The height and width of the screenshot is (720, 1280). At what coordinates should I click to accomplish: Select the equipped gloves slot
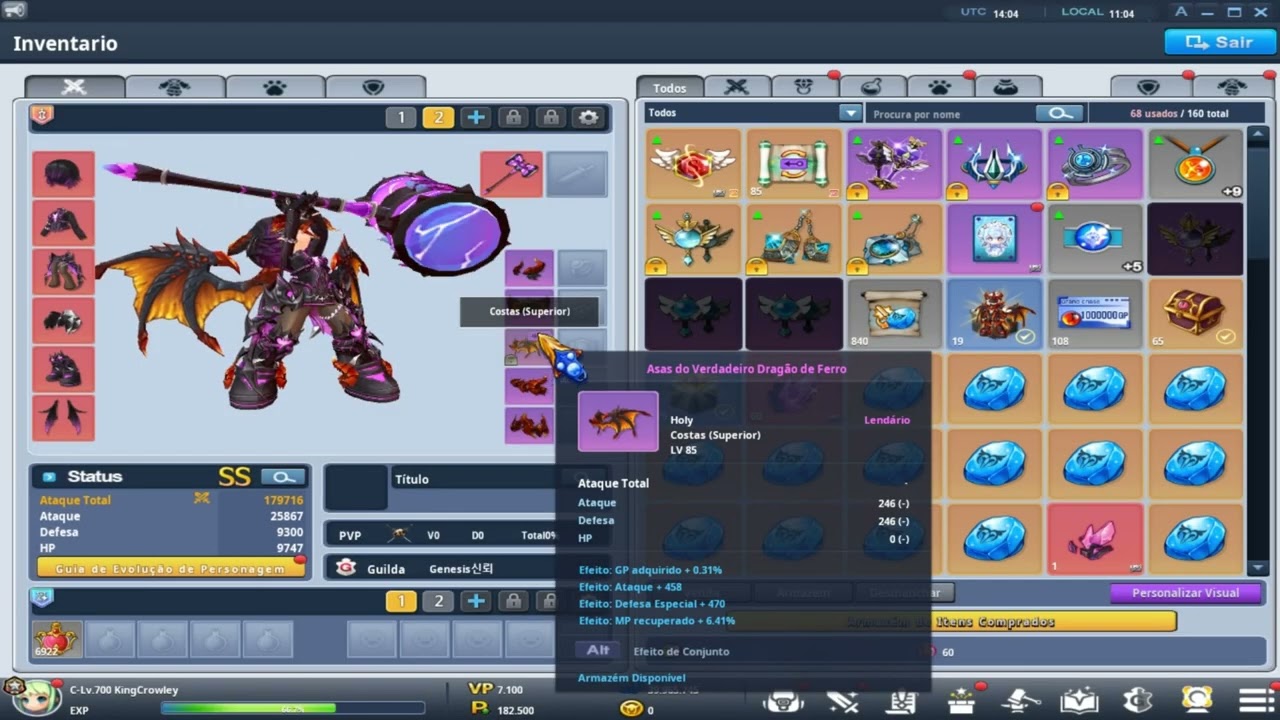click(x=63, y=320)
